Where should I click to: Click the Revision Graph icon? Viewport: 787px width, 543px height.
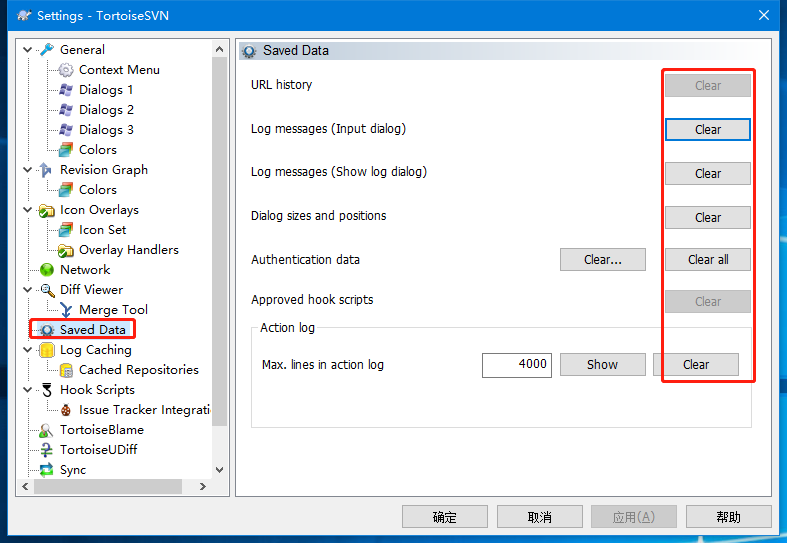(x=46, y=170)
